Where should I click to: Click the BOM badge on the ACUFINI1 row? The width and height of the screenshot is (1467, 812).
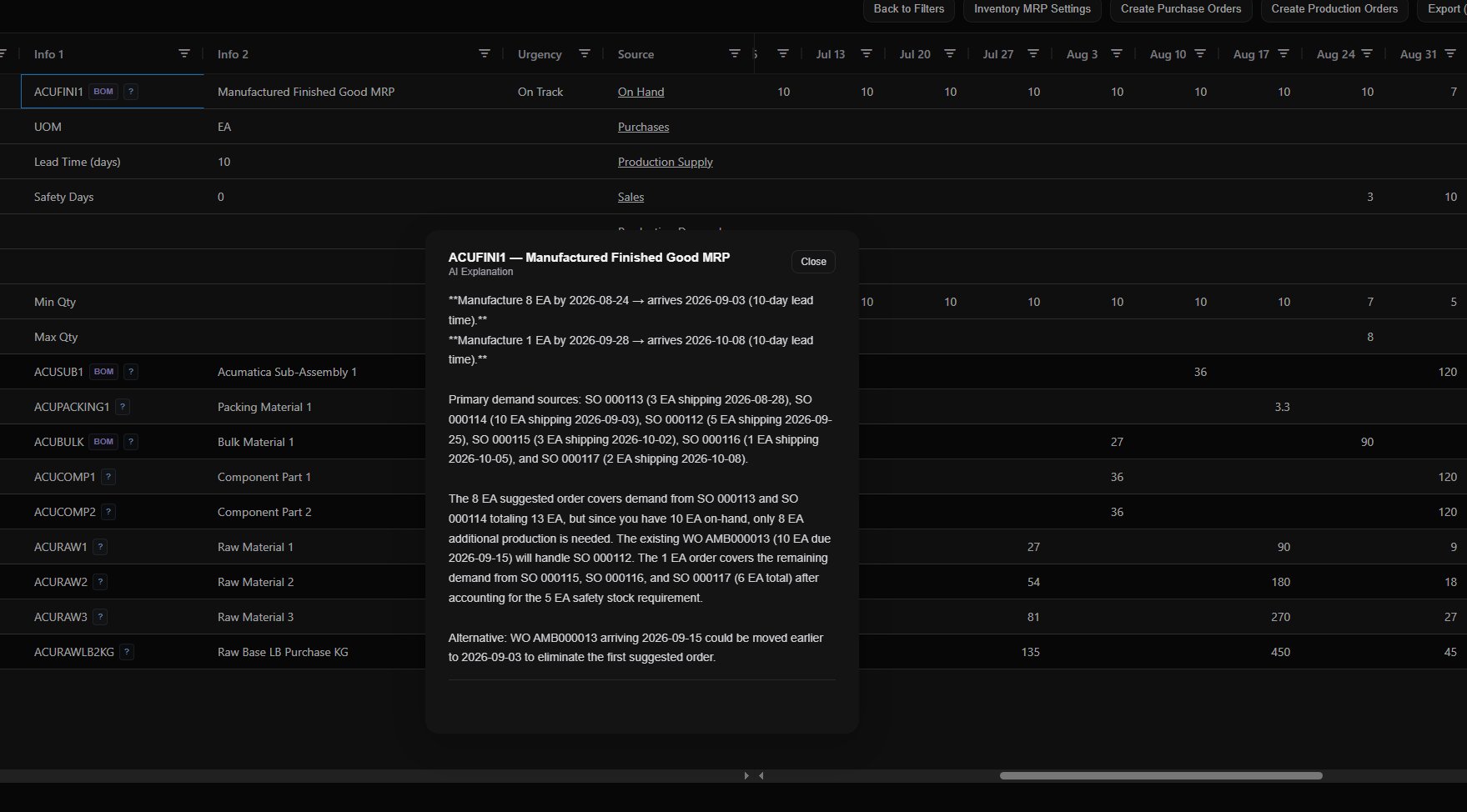[103, 92]
